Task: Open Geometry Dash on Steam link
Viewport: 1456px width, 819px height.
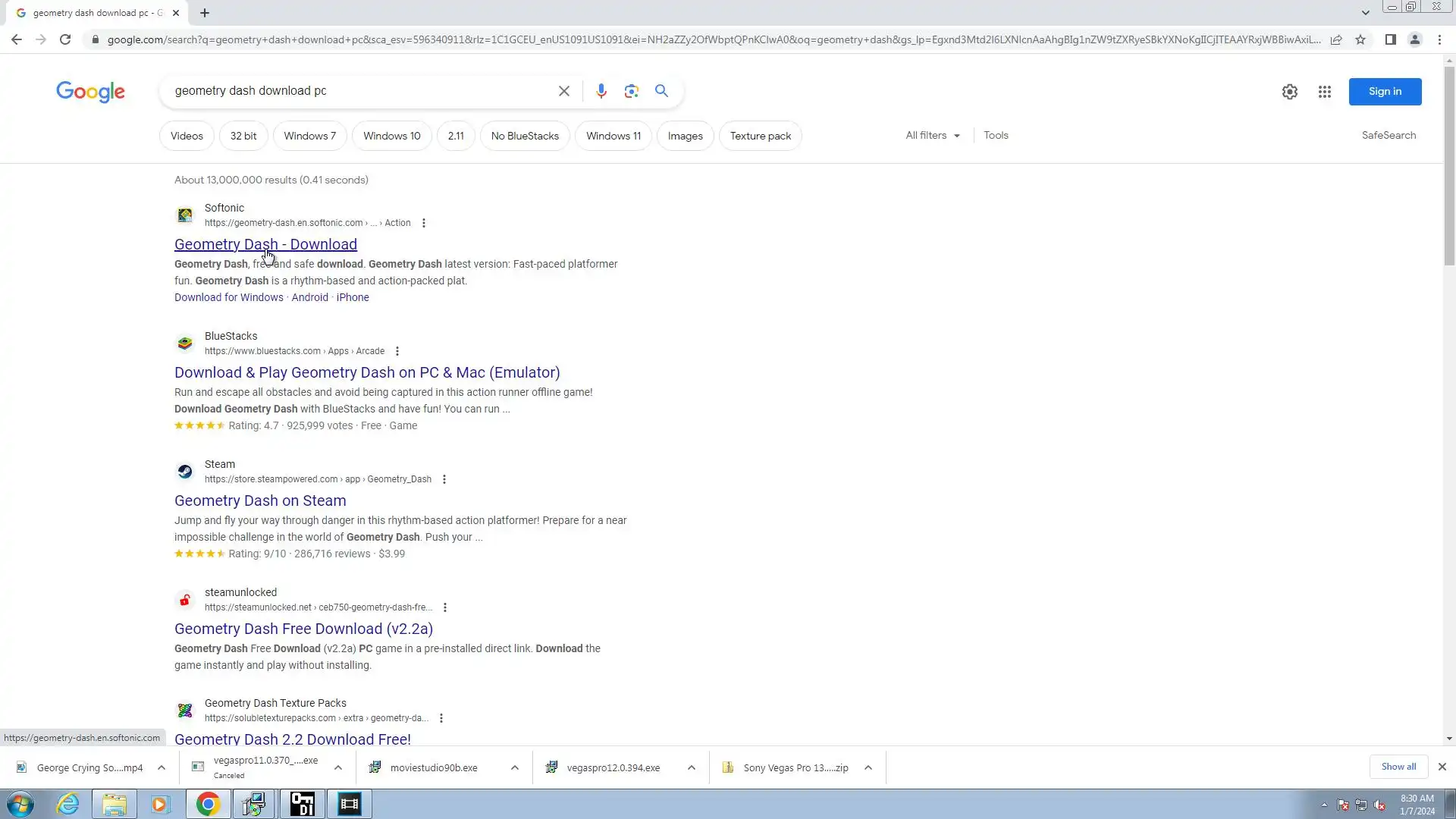Action: click(260, 500)
